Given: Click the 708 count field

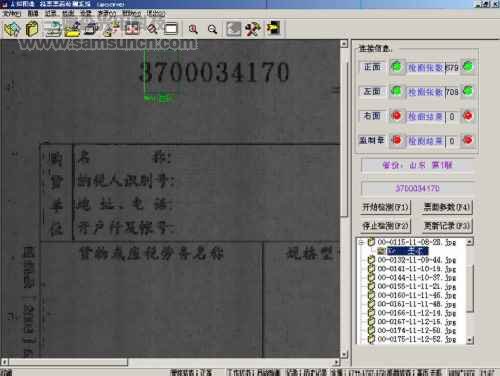Looking at the screenshot, I should coord(452,92).
